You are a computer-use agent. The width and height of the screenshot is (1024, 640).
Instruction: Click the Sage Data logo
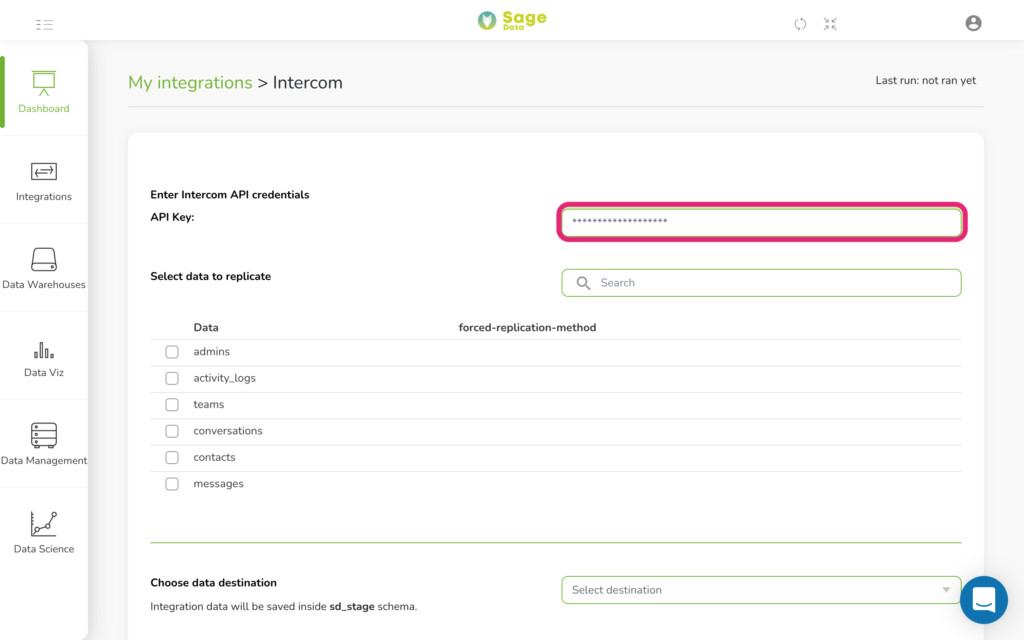pos(512,20)
